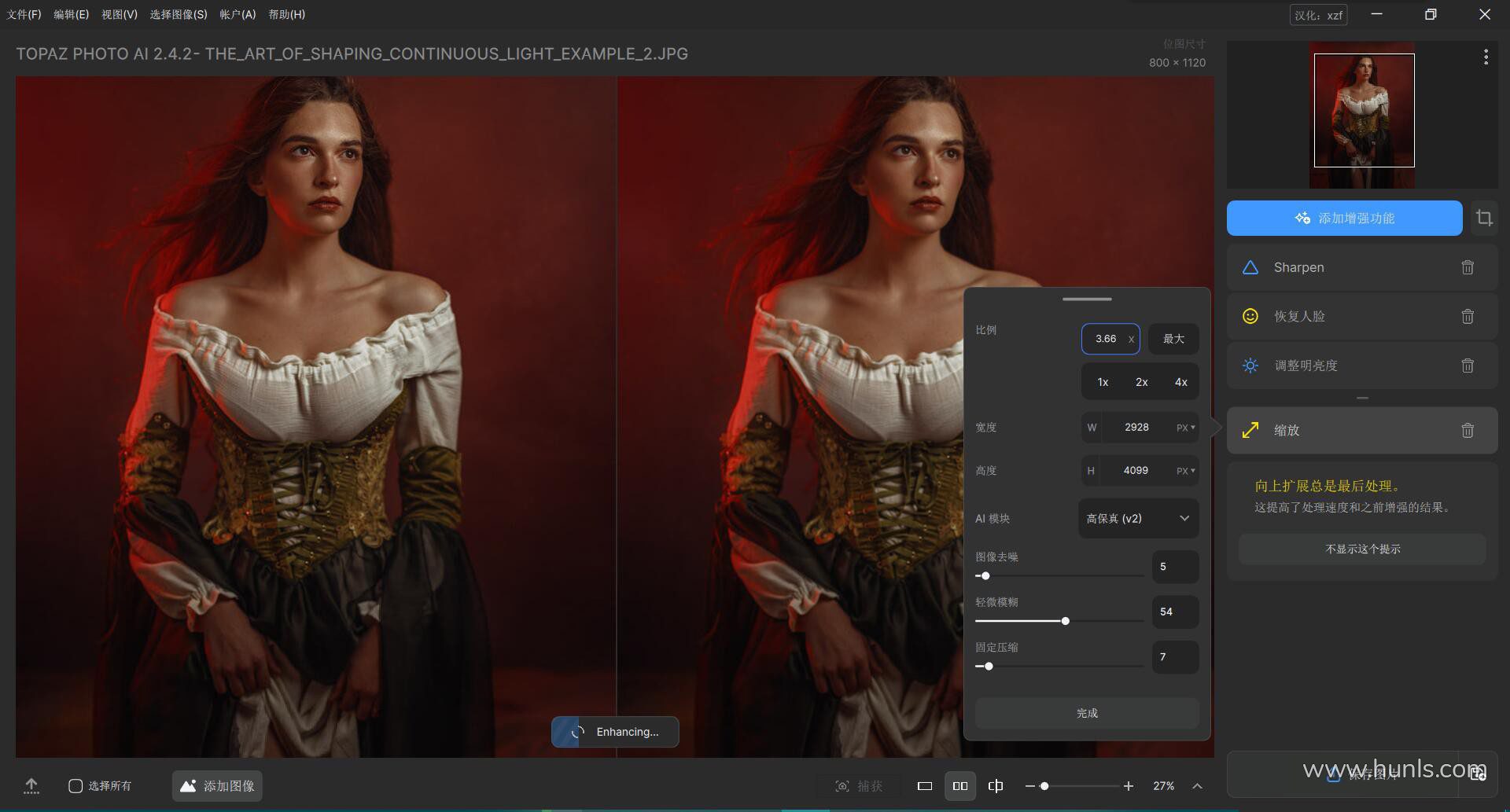1510x812 pixels.
Task: Switch to single image view
Action: click(925, 786)
